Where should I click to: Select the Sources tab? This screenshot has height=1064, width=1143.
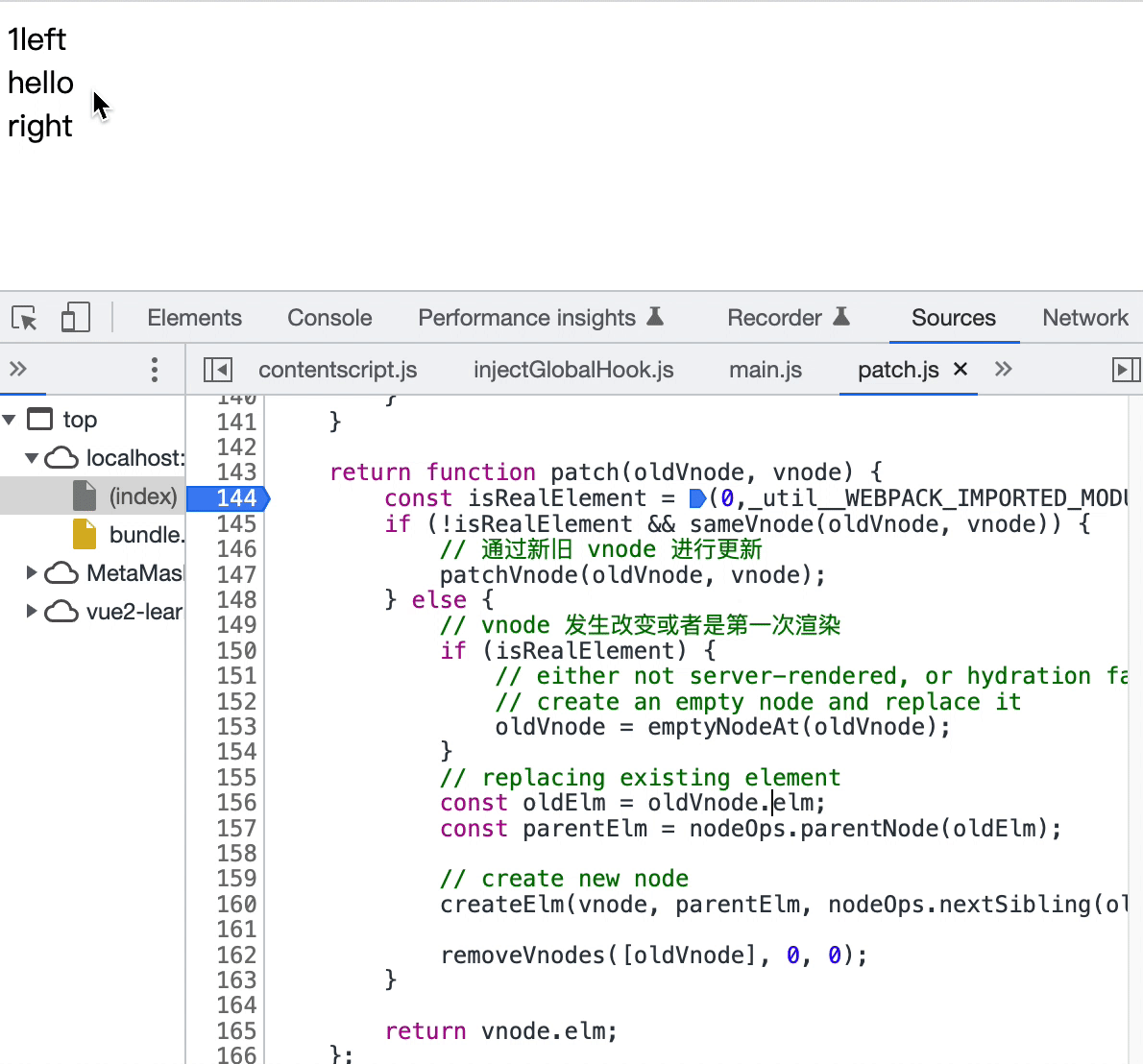coord(954,318)
